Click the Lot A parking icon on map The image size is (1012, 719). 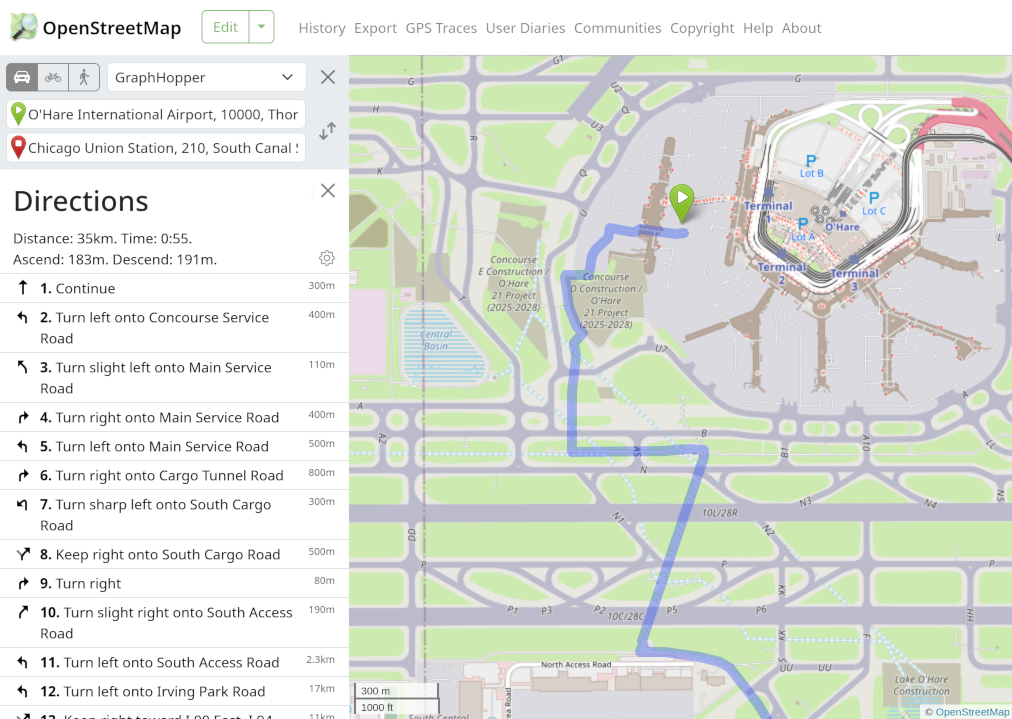click(802, 224)
